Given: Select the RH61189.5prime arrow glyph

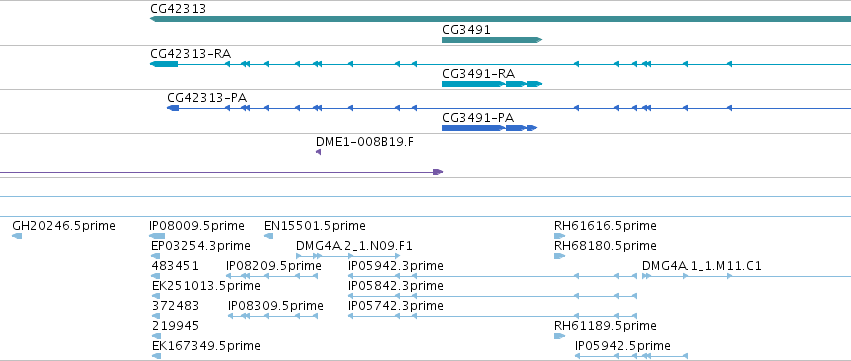Looking at the screenshot, I should [560, 336].
